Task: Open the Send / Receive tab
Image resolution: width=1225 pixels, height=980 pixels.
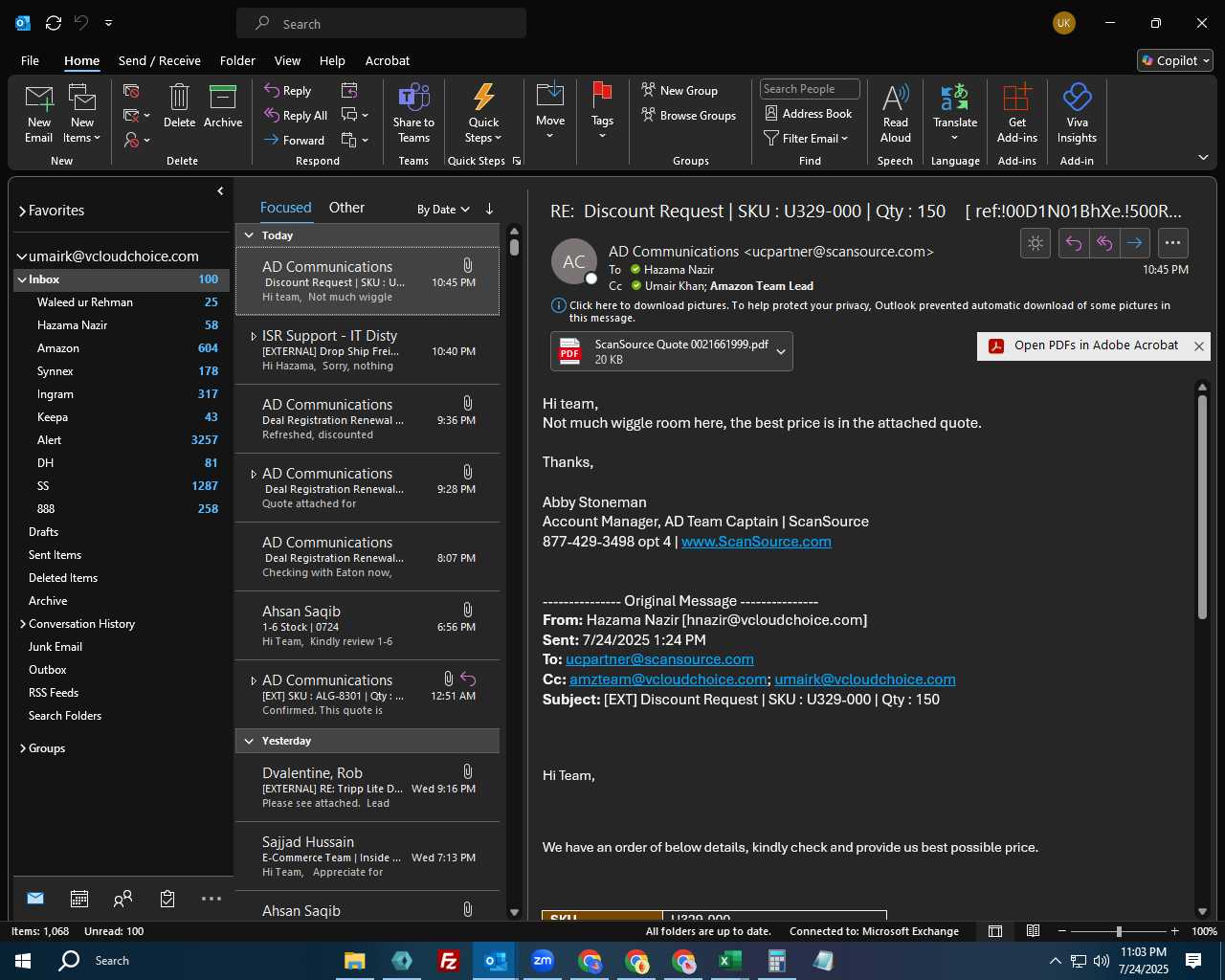Action: coord(160,60)
